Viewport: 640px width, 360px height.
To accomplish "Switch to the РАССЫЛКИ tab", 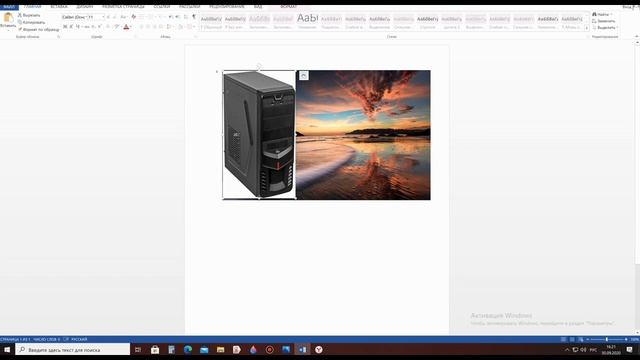I will click(189, 7).
